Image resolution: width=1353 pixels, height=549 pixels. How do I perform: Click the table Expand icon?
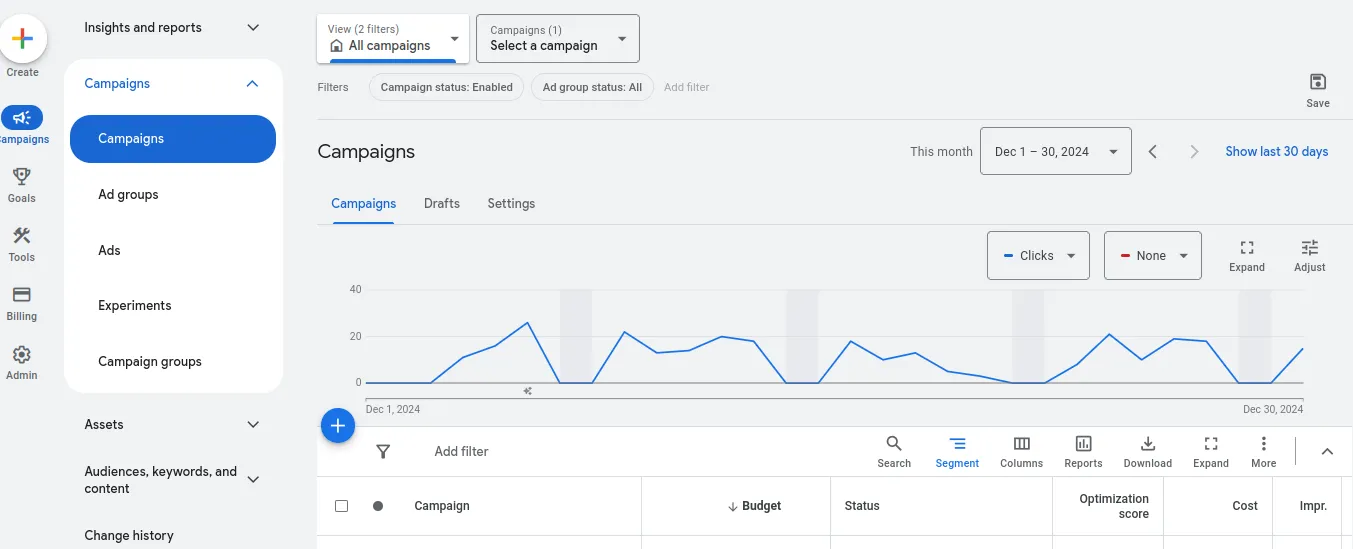click(x=1211, y=444)
